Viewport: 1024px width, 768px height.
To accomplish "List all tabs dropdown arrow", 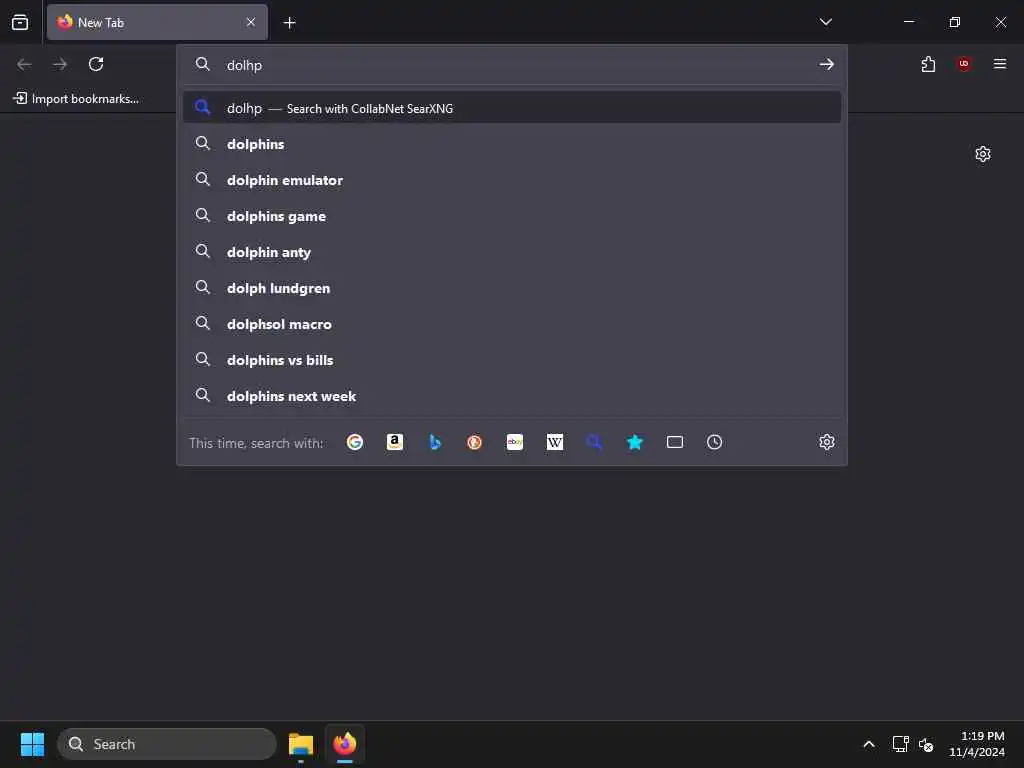I will 825,22.
